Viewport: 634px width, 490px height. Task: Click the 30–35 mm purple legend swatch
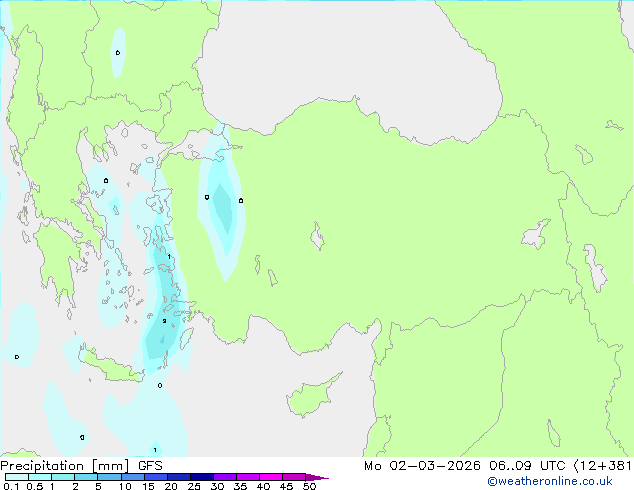[225, 477]
